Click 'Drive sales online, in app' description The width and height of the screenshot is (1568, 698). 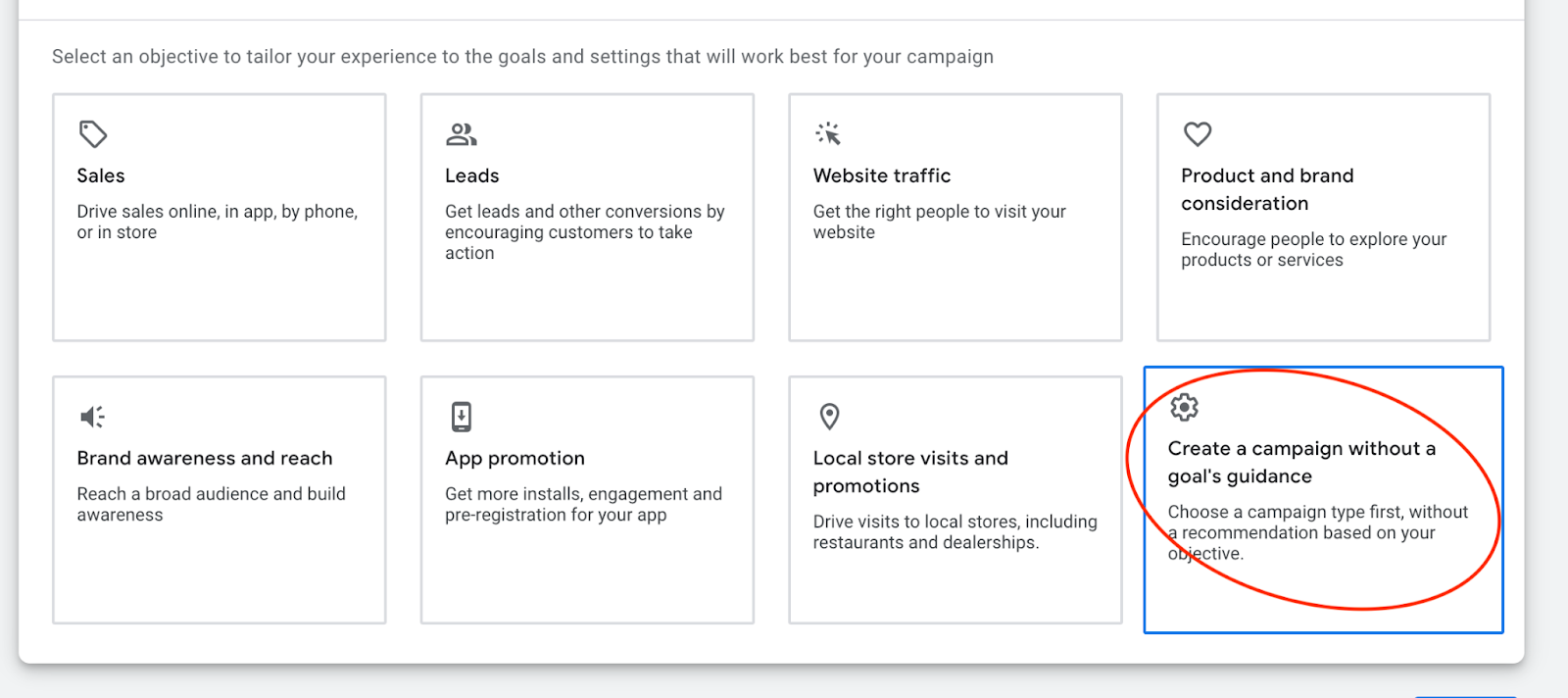coord(217,222)
